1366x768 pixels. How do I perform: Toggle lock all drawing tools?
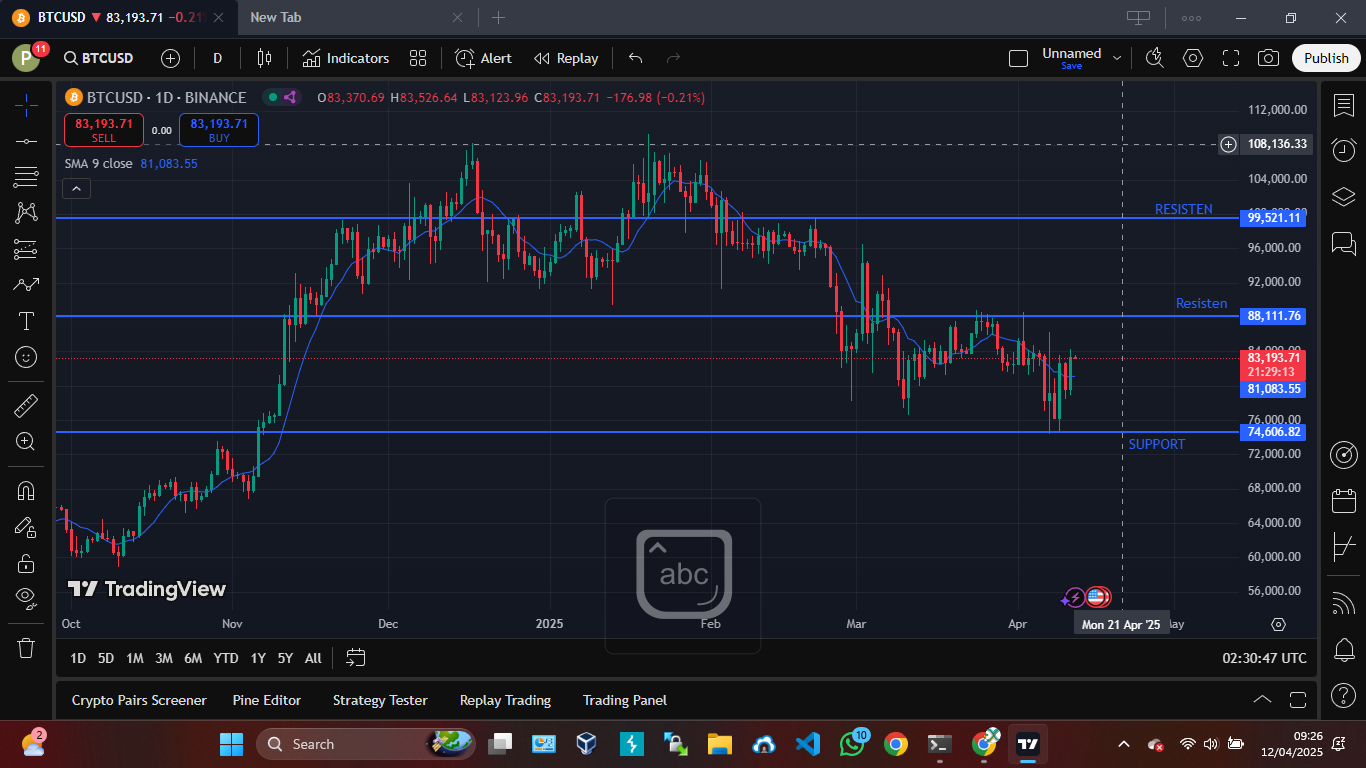coord(27,563)
